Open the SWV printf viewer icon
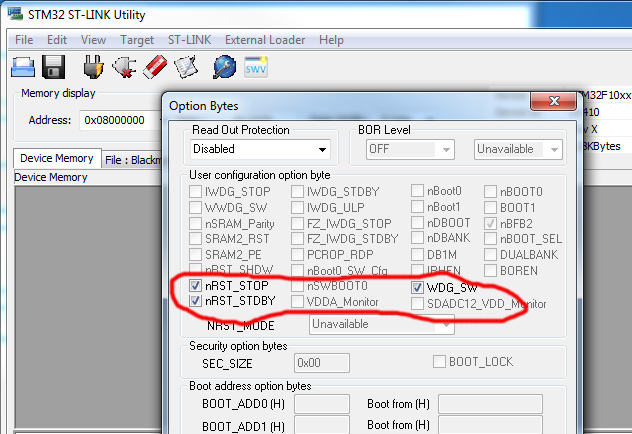Image resolution: width=632 pixels, height=434 pixels. pos(256,67)
